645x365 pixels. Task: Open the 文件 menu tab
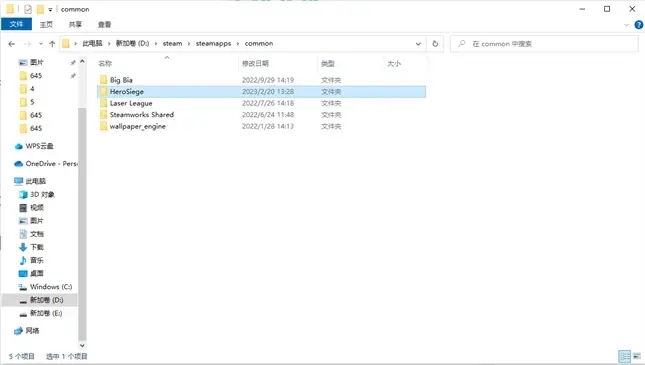point(16,24)
